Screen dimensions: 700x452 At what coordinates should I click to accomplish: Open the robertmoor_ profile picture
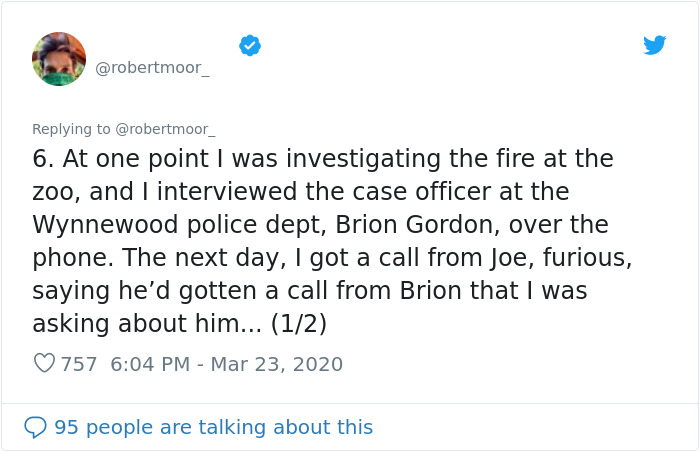click(59, 59)
